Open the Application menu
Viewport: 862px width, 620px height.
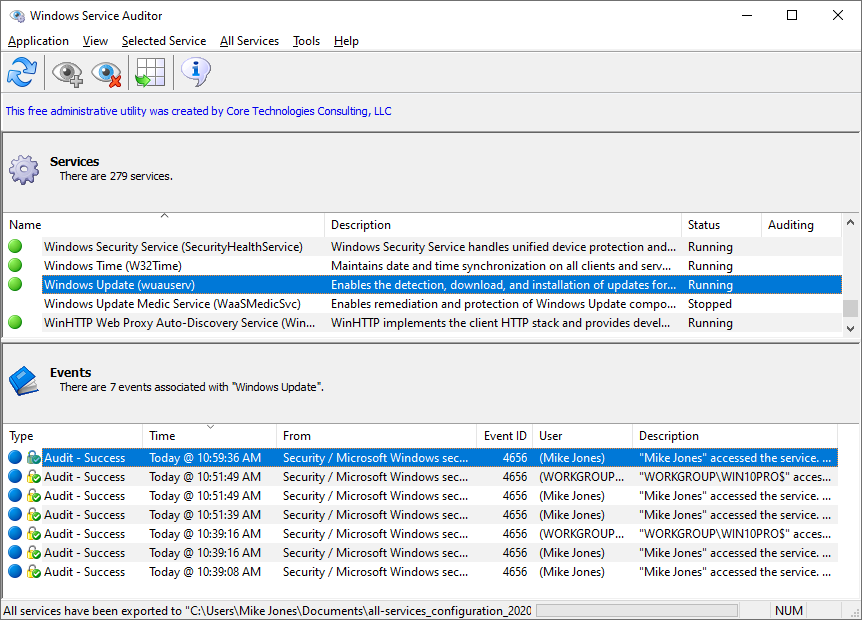coord(38,41)
